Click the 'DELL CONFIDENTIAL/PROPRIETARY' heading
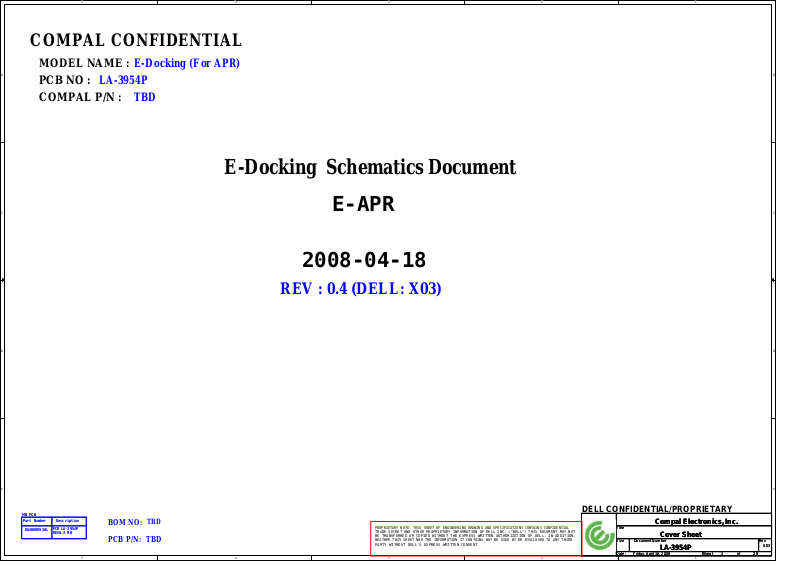 point(657,509)
